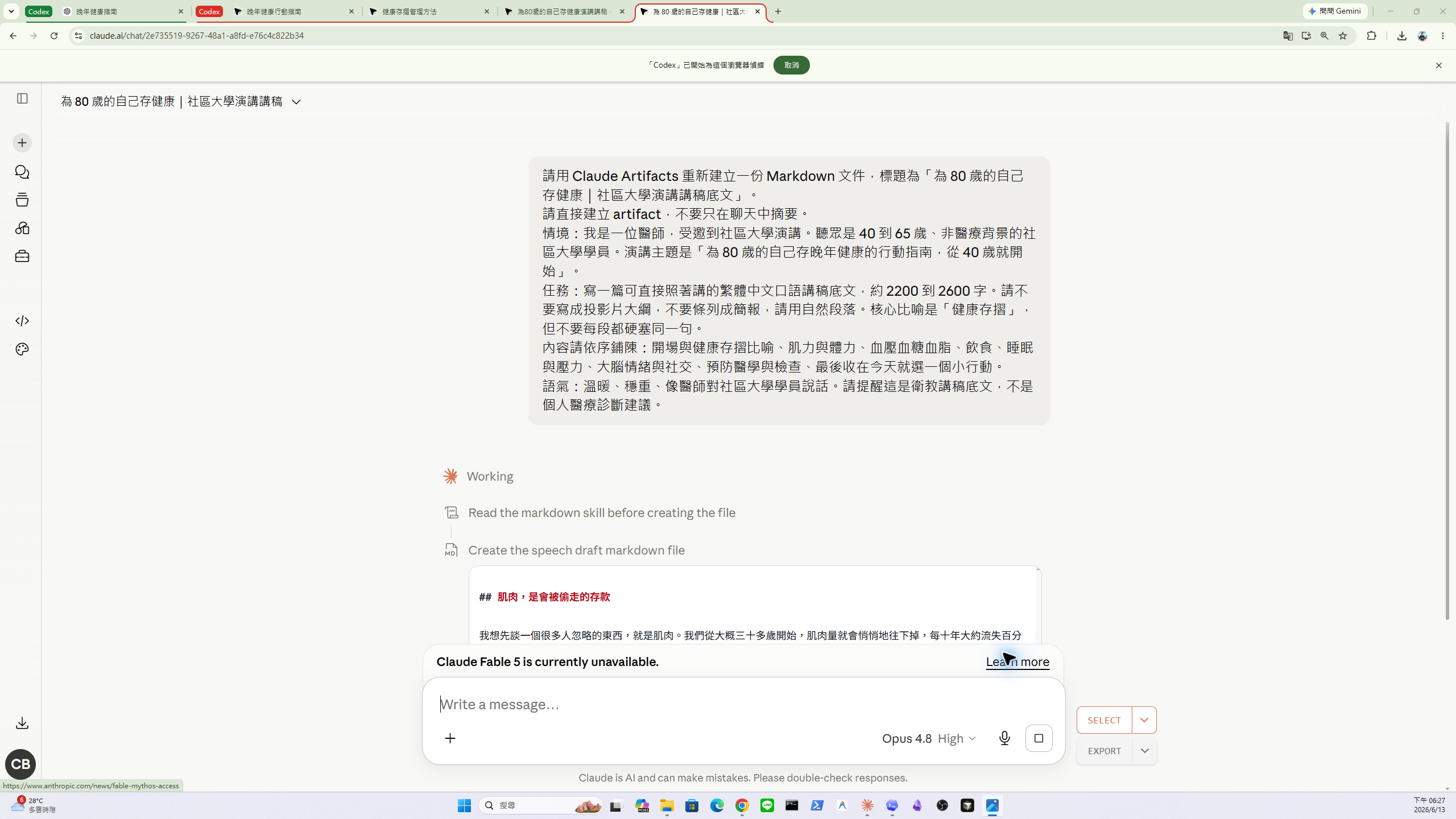Screen dimensions: 1456x819
Task: Click the SELECT button
Action: pyautogui.click(x=1105, y=720)
